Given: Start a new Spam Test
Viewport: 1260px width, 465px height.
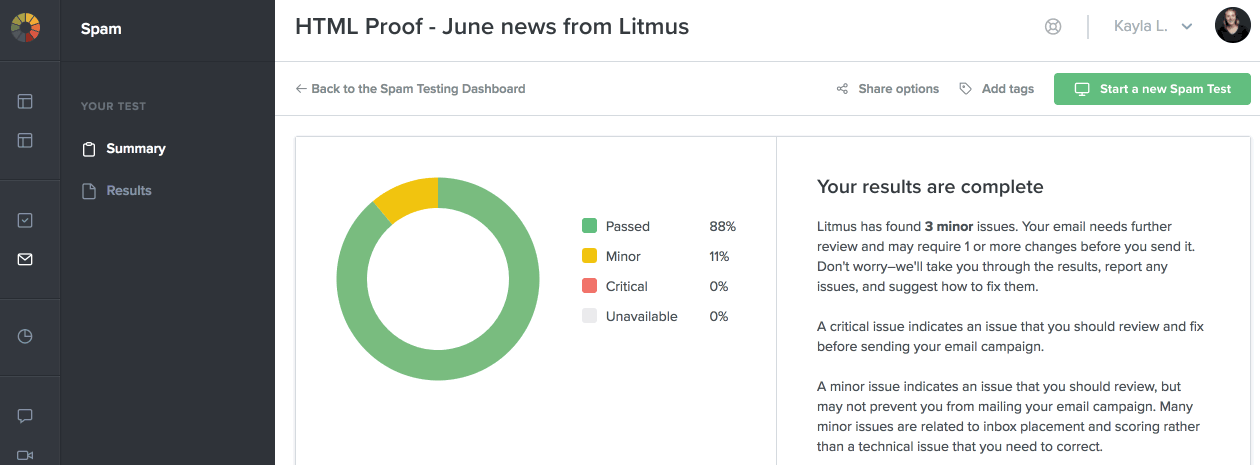Looking at the screenshot, I should click(x=1152, y=89).
